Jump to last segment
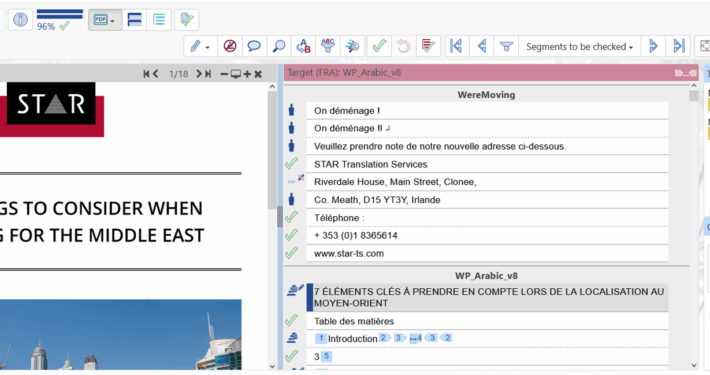Screen dimensions: 710x375 (678, 46)
